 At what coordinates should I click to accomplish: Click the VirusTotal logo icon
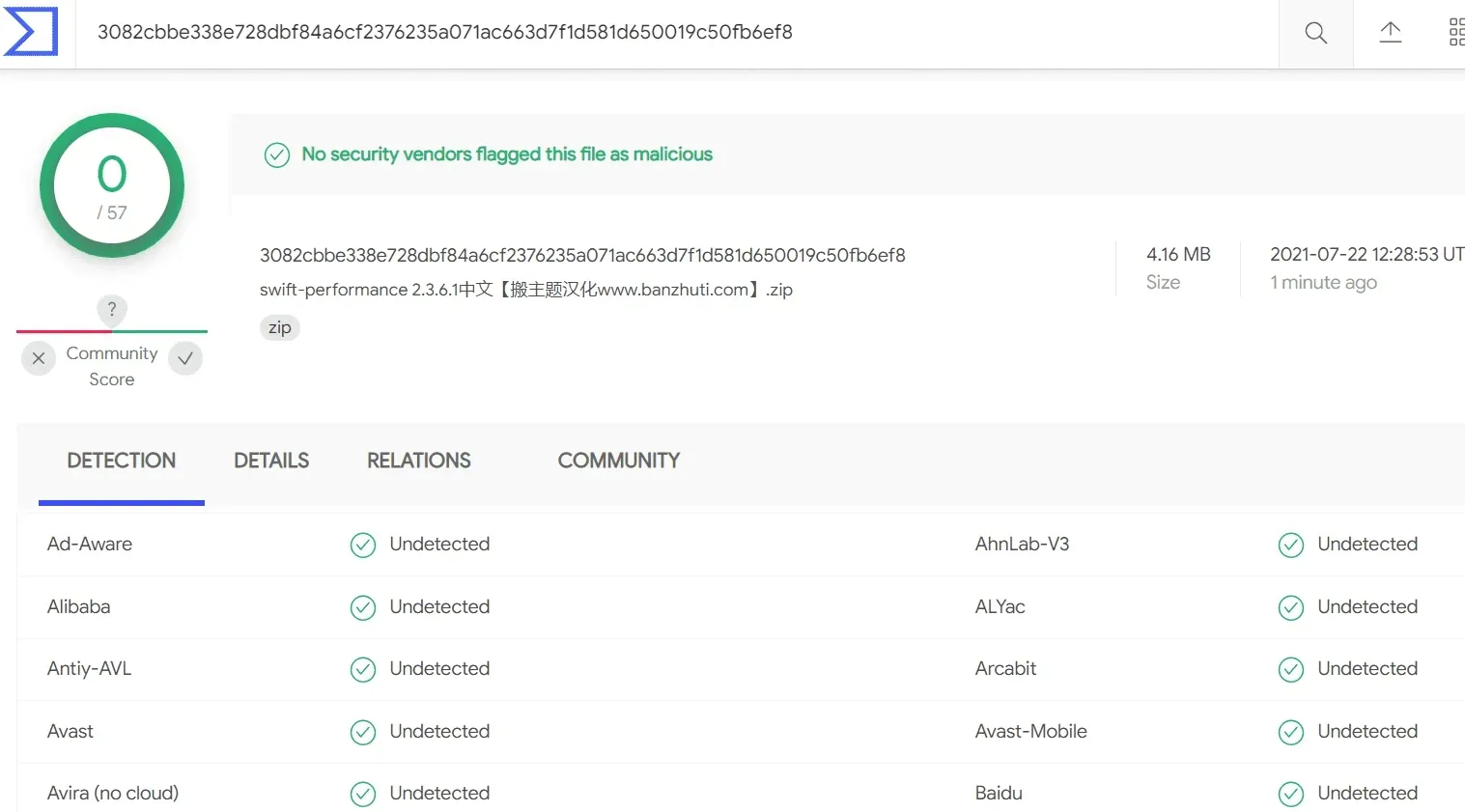[31, 31]
